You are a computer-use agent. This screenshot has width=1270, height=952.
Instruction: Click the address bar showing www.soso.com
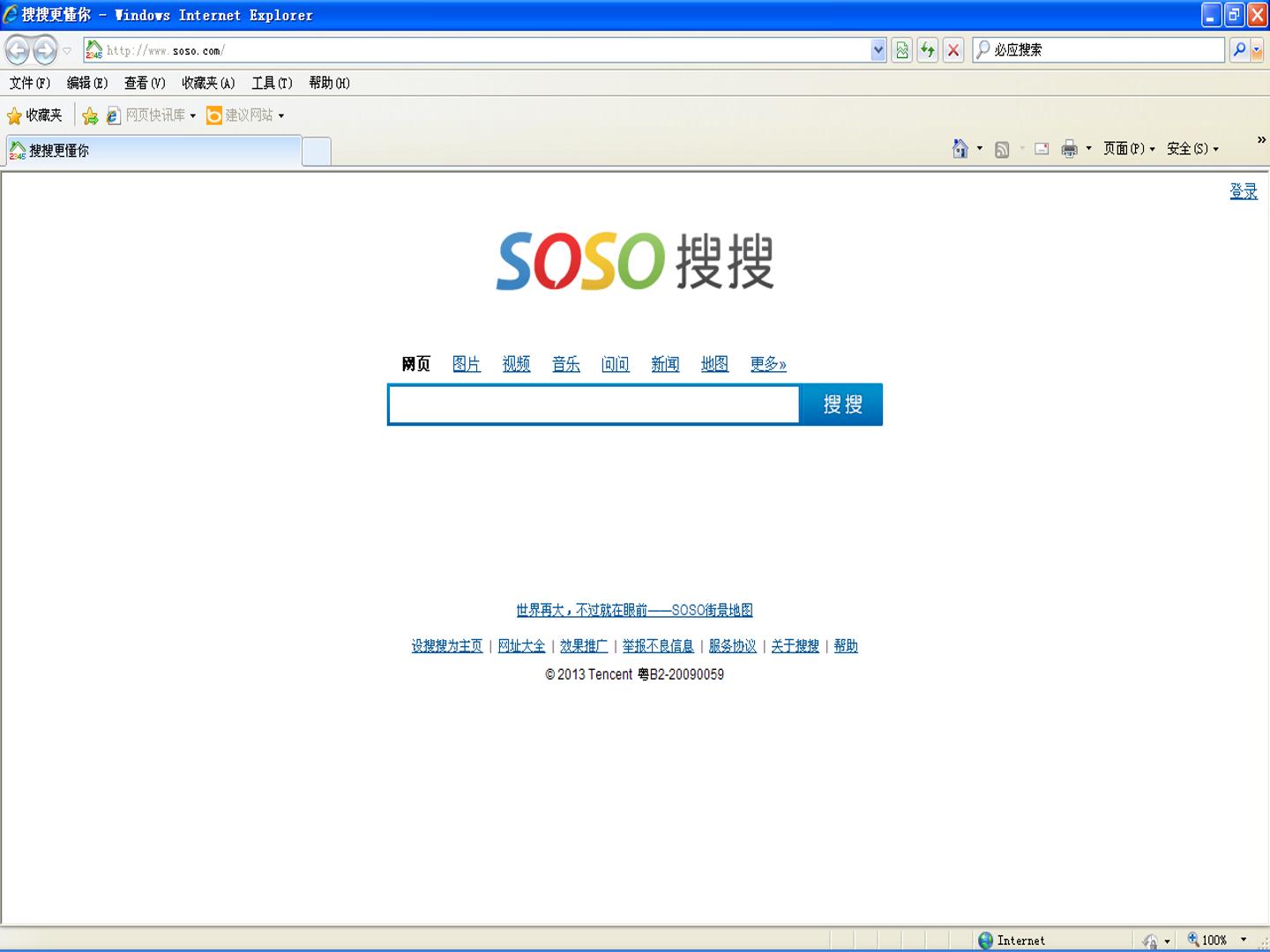476,50
